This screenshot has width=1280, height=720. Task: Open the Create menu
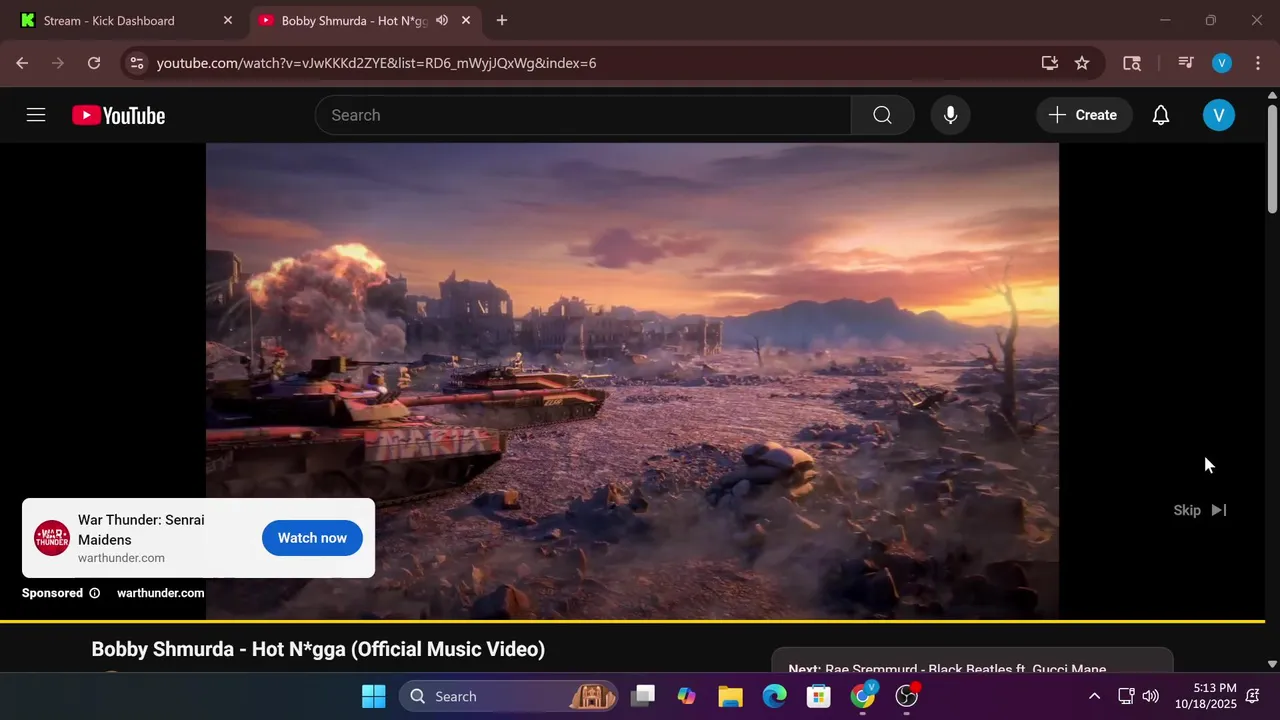coord(1083,115)
